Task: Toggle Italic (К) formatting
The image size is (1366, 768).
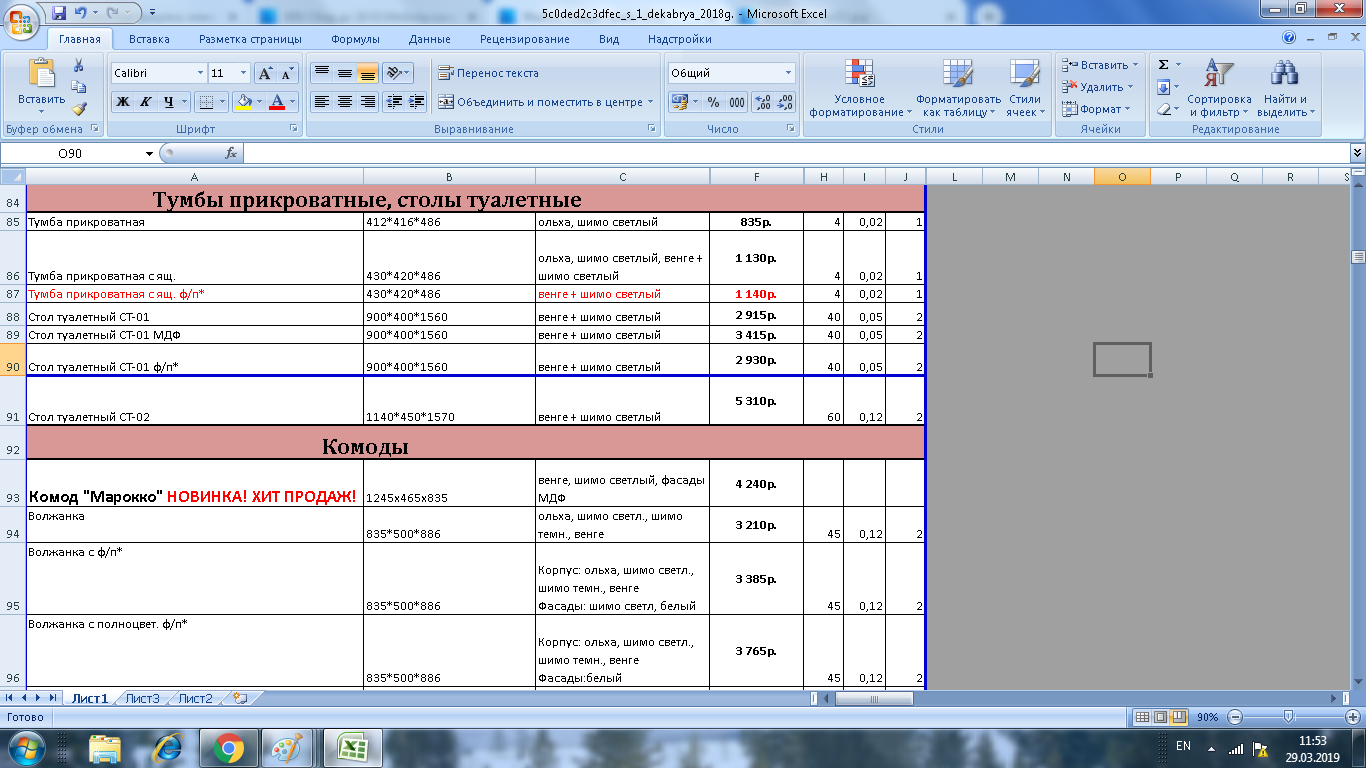Action: point(145,102)
